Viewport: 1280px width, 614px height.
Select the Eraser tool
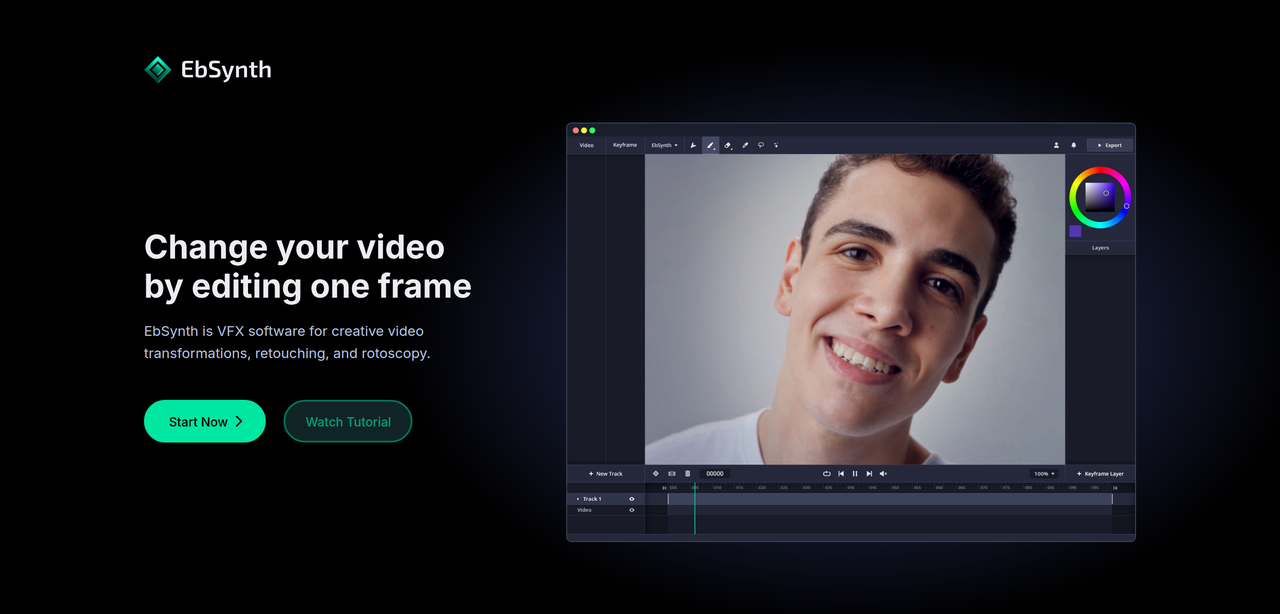[728, 145]
